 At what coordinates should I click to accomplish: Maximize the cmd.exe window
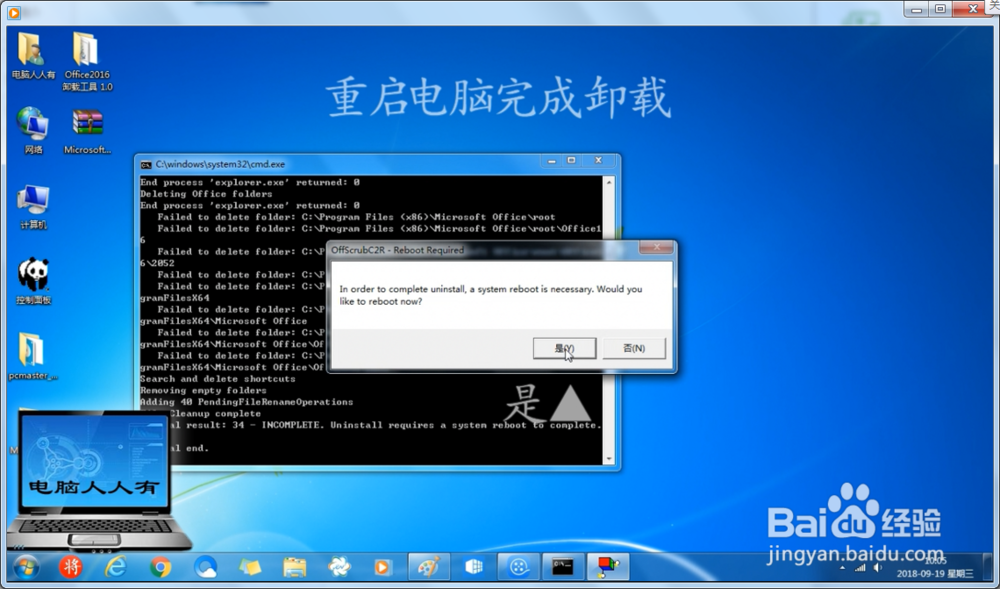coord(571,161)
